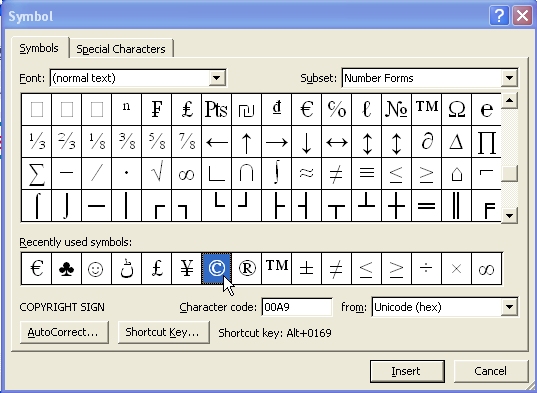The height and width of the screenshot is (393, 537).
Task: Select the pound sign £ in recent symbols
Action: pos(157,269)
